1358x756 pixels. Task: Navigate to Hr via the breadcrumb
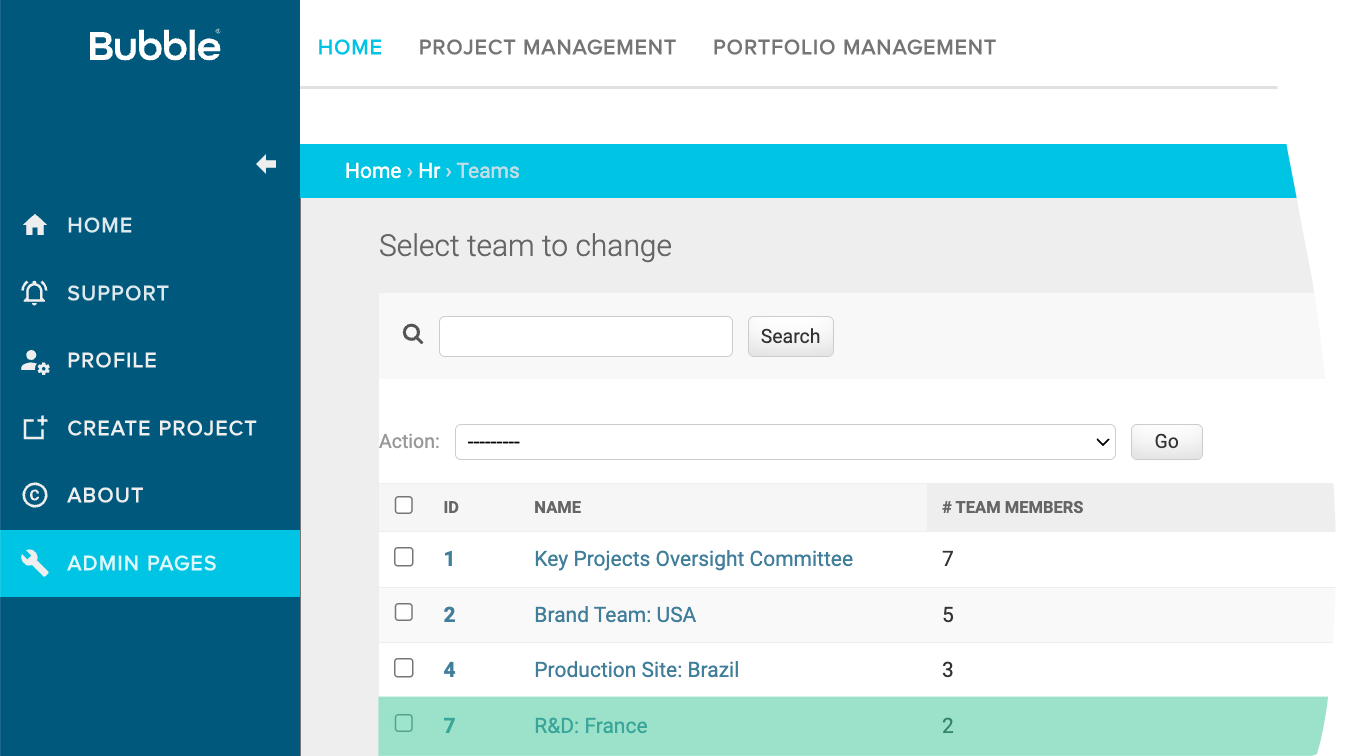(428, 170)
